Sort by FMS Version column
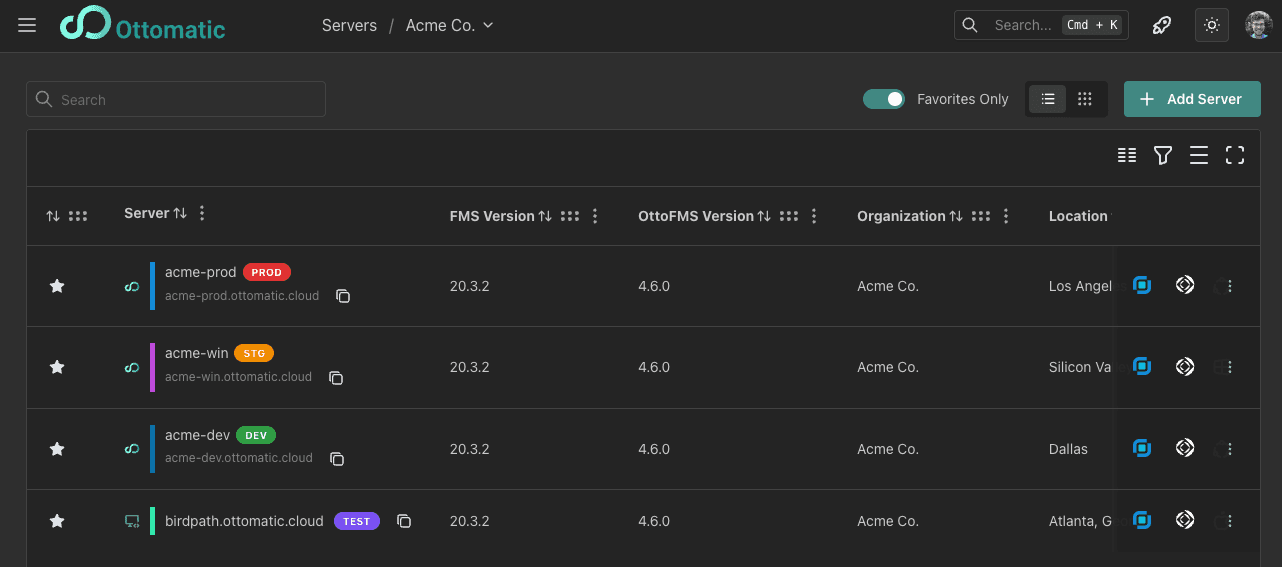 click(545, 216)
